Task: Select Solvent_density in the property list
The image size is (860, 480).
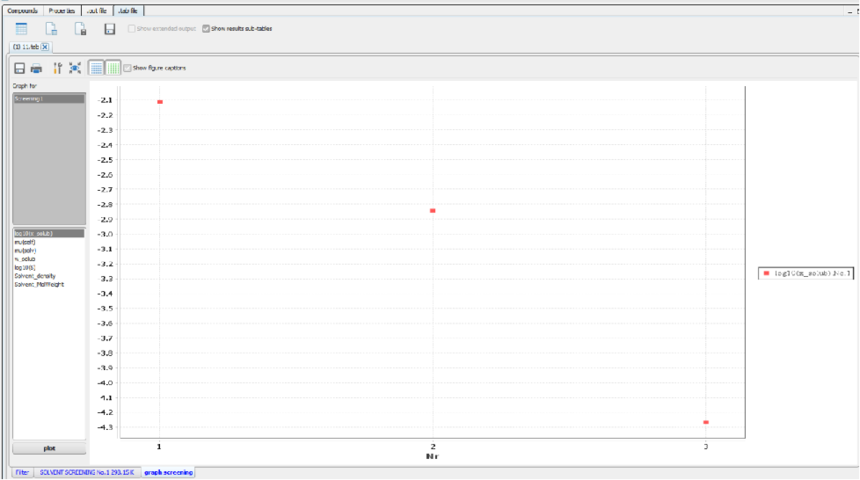Action: pyautogui.click(x=35, y=276)
